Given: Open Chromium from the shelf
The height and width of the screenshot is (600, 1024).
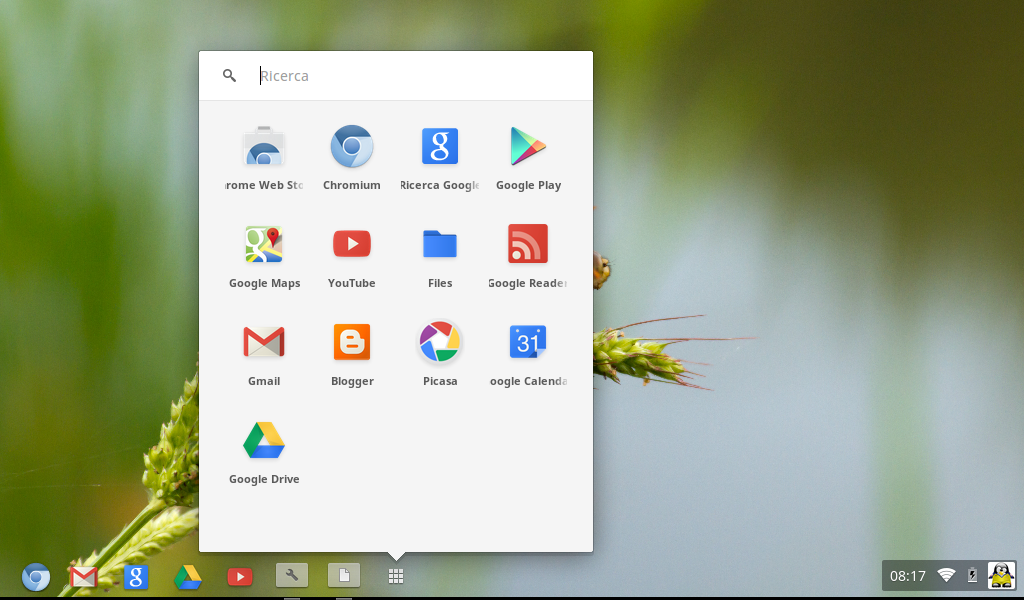Looking at the screenshot, I should [35, 576].
